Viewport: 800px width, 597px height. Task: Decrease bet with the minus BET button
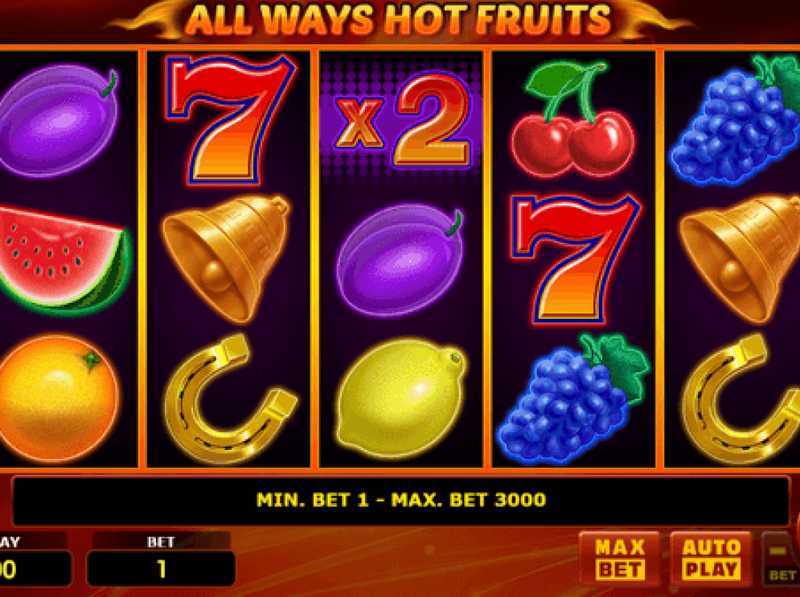tap(781, 560)
